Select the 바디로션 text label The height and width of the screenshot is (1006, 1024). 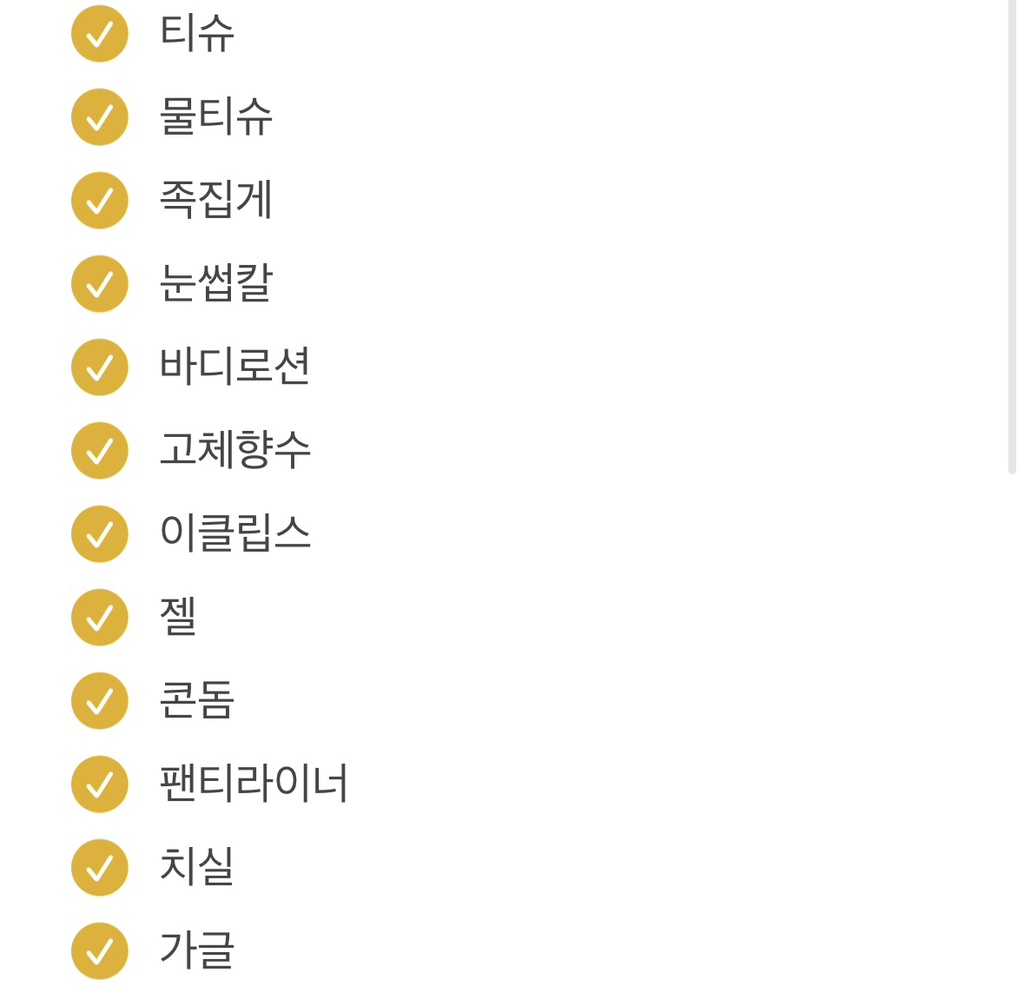click(x=235, y=367)
